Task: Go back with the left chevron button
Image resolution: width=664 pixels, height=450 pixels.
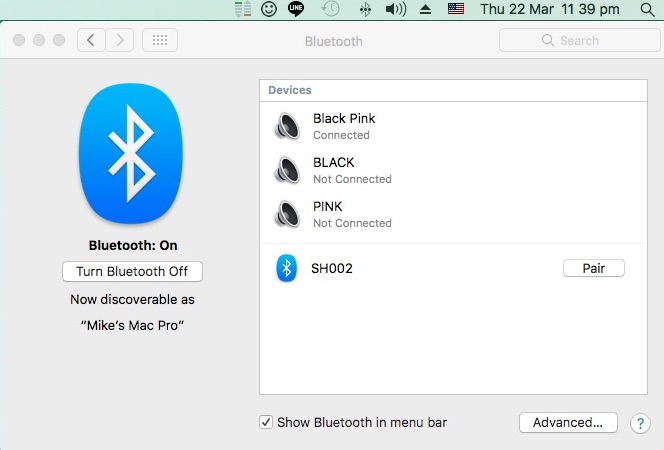Action: point(91,40)
